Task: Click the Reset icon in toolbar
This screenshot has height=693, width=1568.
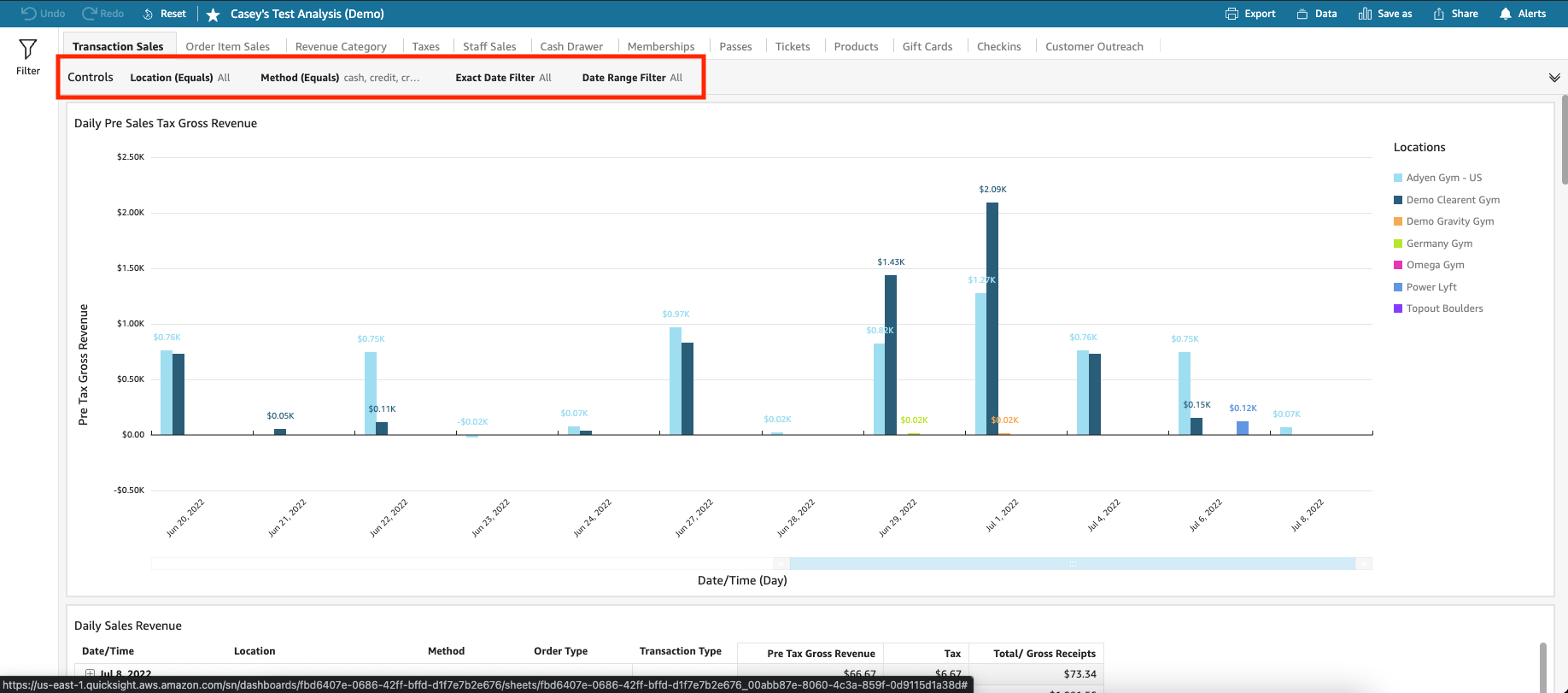Action: pyautogui.click(x=148, y=14)
